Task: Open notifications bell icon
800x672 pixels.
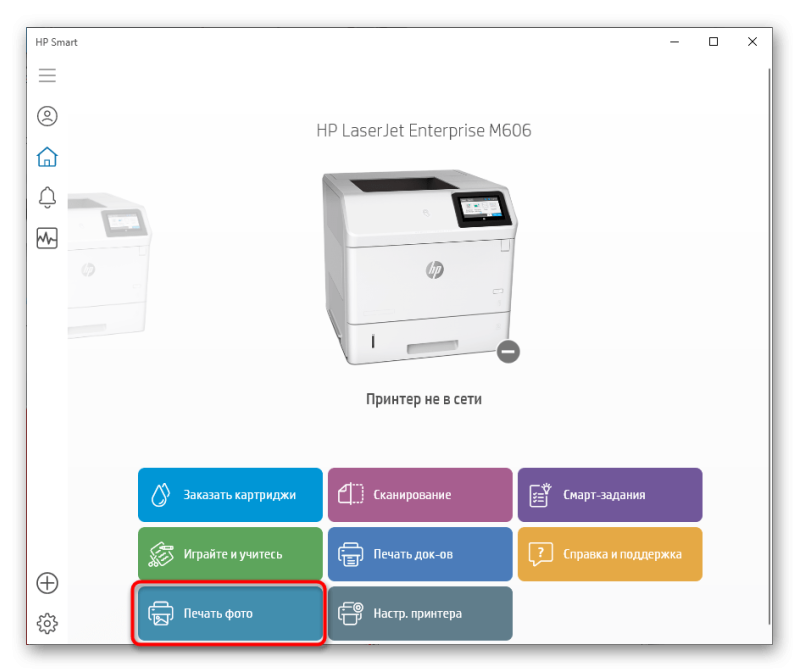Action: [x=47, y=197]
